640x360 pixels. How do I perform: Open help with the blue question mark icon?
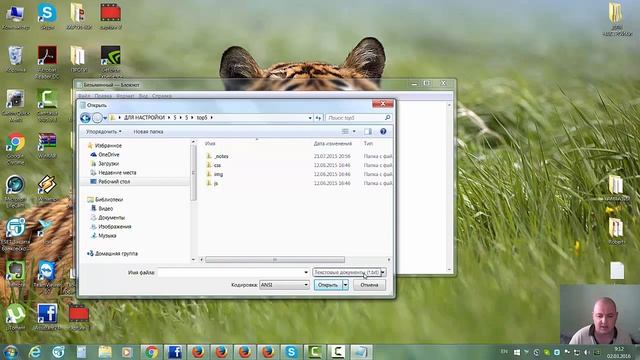coord(383,131)
